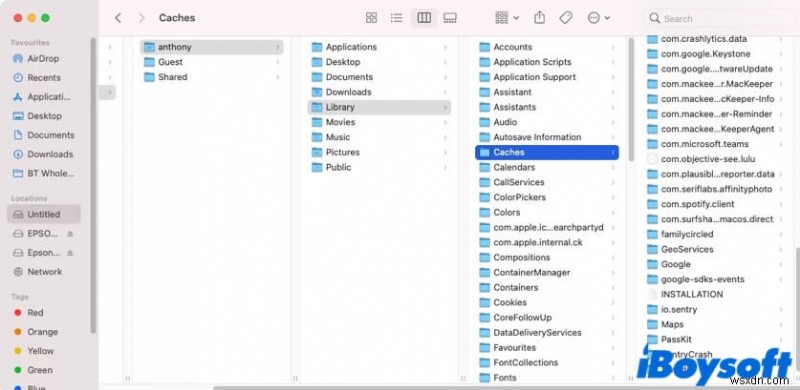The image size is (800, 390).
Task: Expand the Shared folder chevron
Action: tap(278, 77)
